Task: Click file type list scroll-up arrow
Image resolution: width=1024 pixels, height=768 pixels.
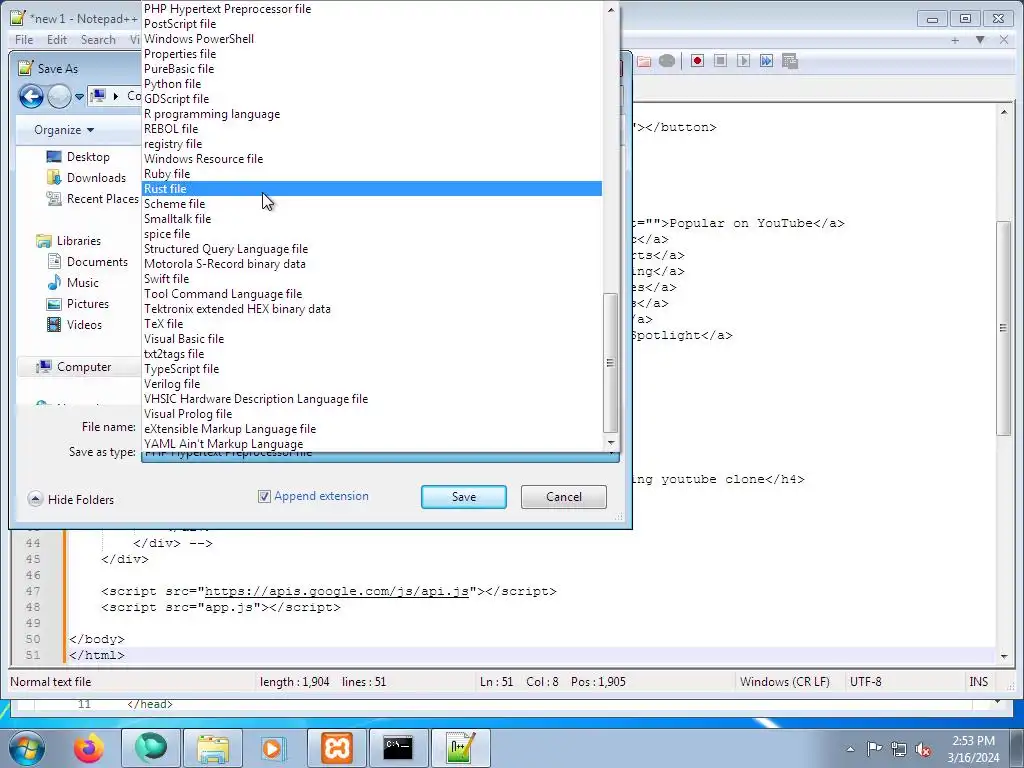Action: (x=611, y=10)
